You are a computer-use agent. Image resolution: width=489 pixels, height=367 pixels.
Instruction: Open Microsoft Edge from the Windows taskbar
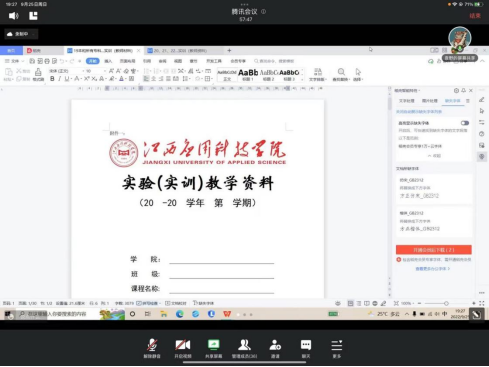(x=180, y=314)
